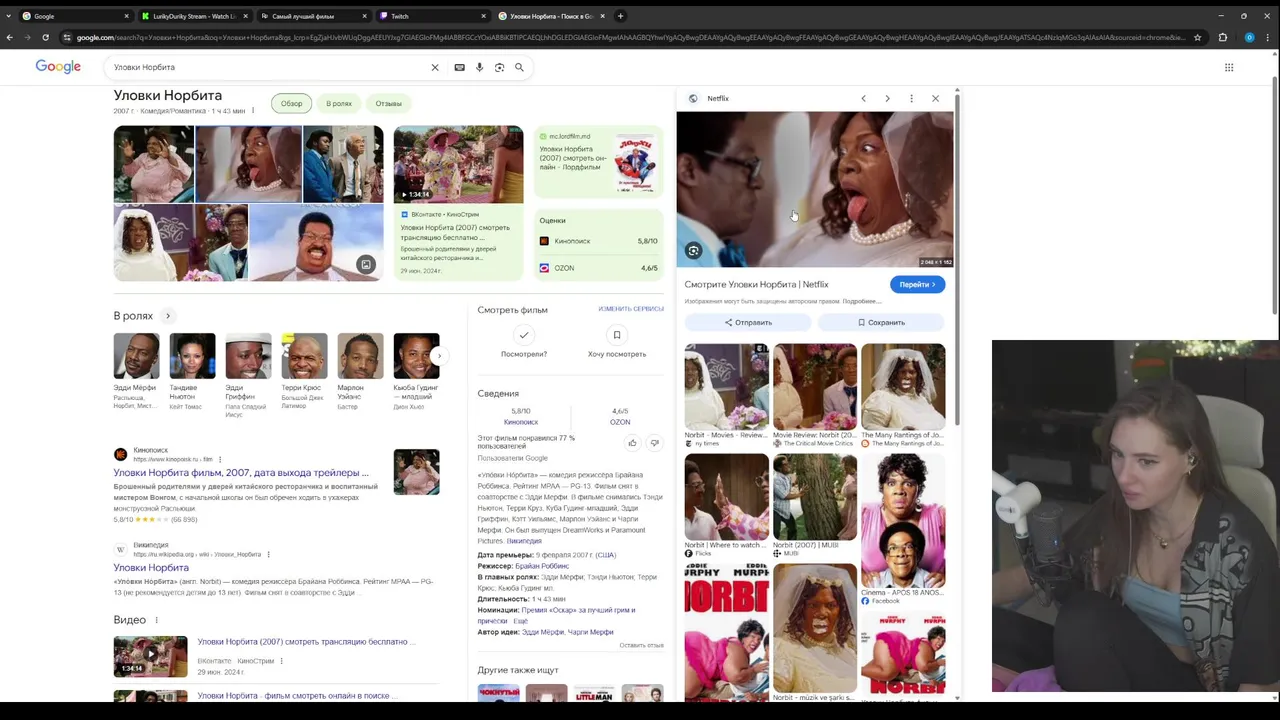Click the Перейти button to Netflix
Image resolution: width=1280 pixels, height=720 pixels.
point(917,284)
